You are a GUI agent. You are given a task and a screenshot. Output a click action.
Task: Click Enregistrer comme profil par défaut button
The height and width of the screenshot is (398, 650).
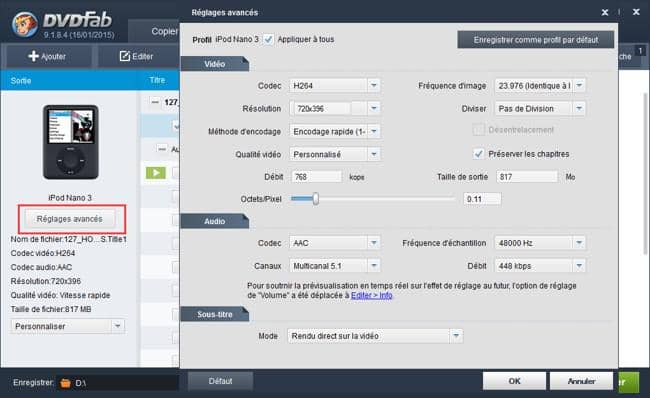click(x=536, y=40)
